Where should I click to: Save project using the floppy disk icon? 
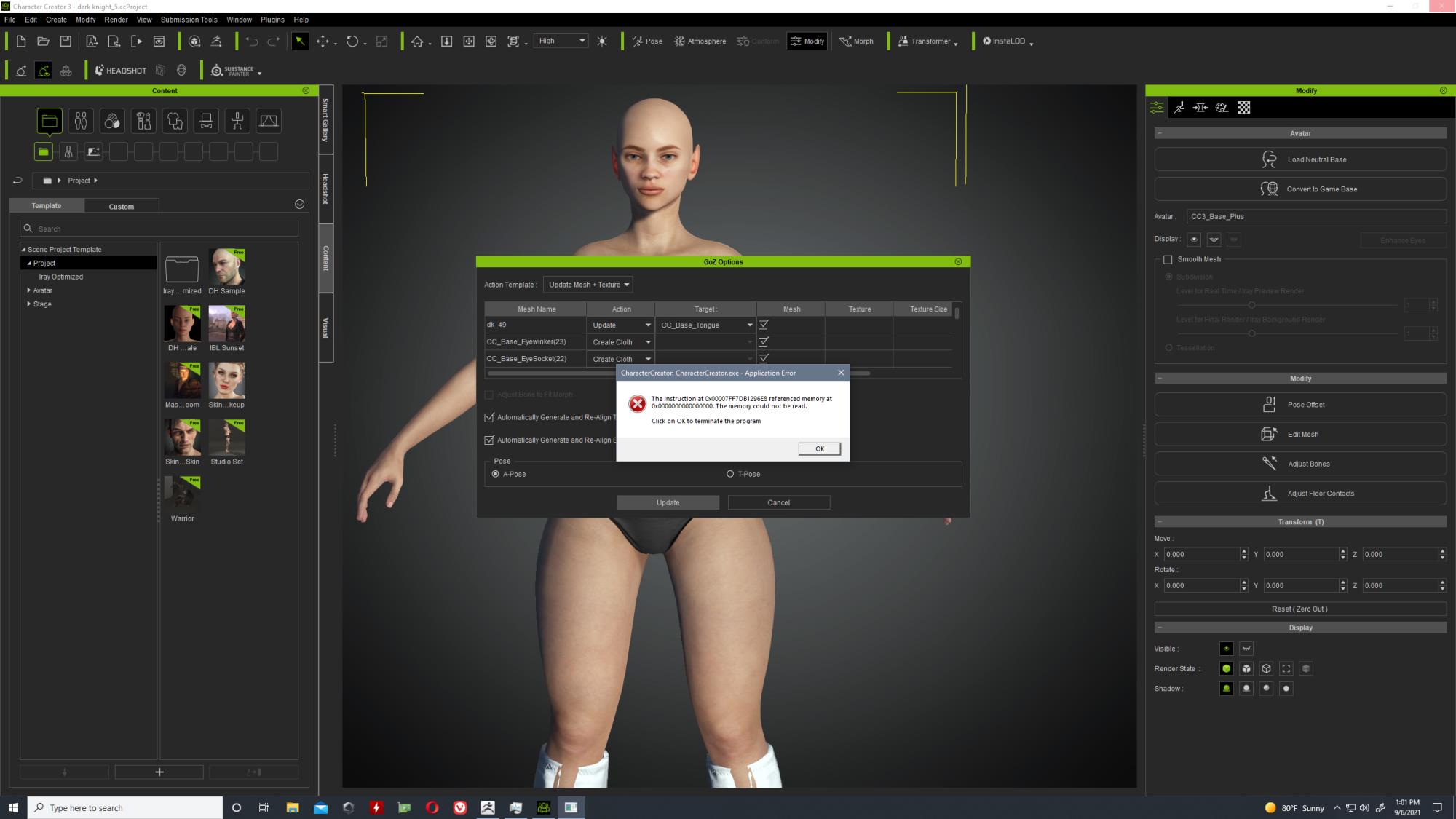pyautogui.click(x=66, y=41)
